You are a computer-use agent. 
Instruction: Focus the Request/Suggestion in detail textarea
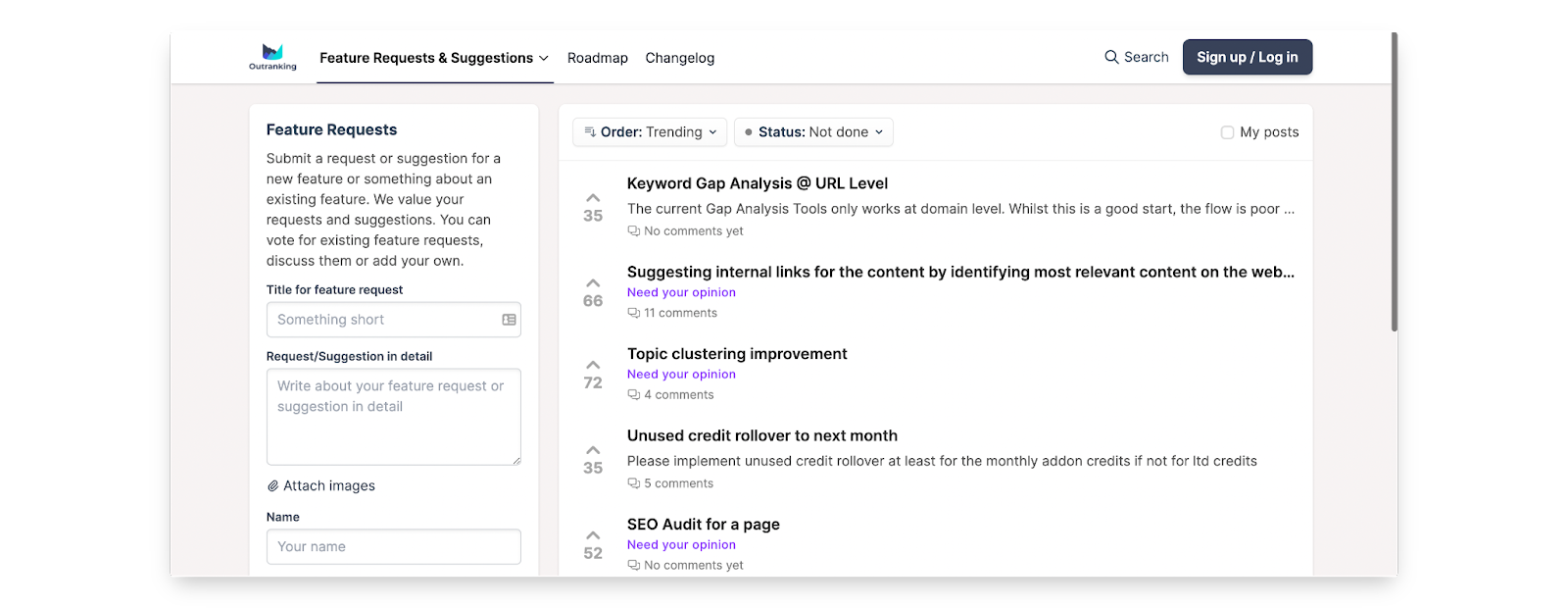point(393,417)
